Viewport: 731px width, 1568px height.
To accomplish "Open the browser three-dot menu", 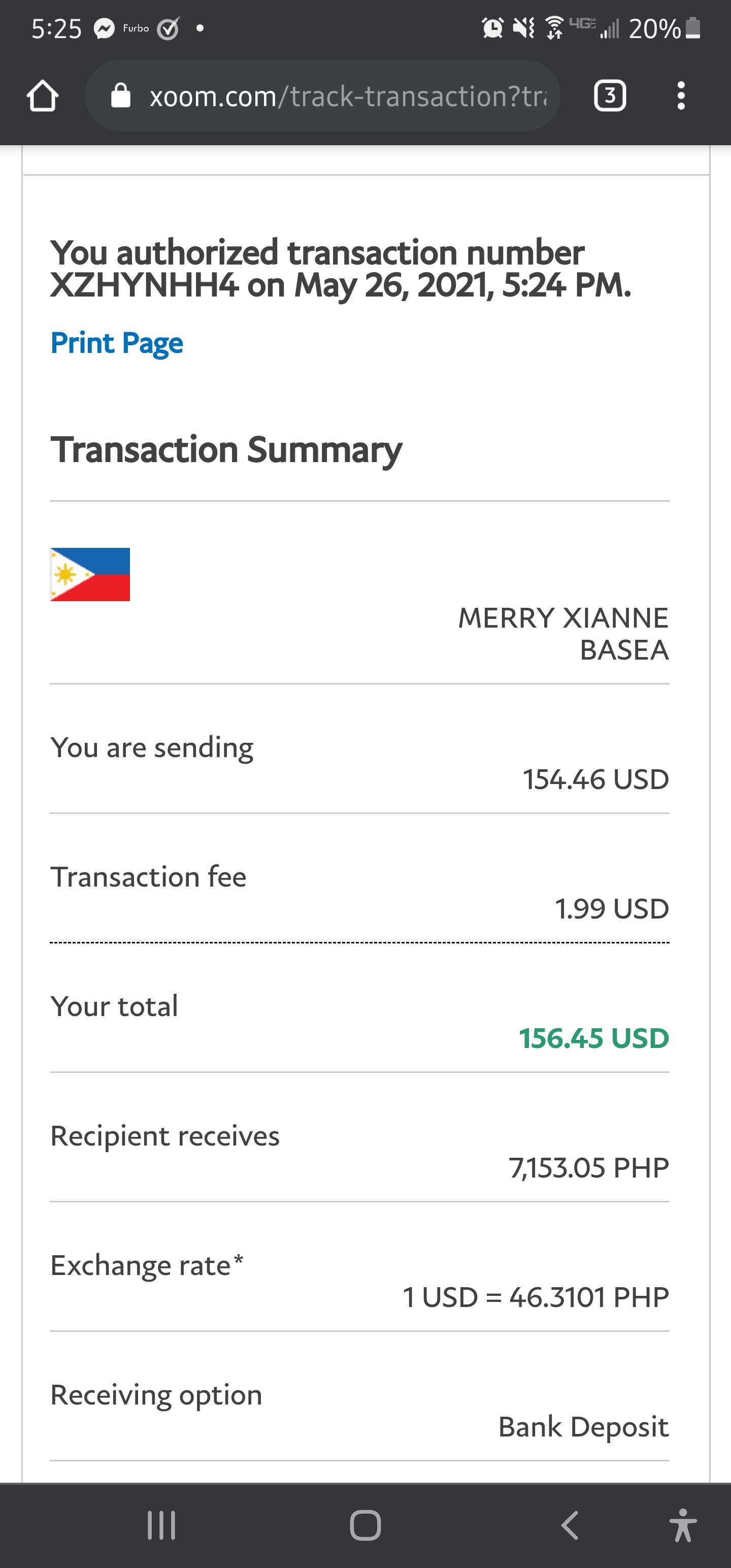I will (x=681, y=95).
